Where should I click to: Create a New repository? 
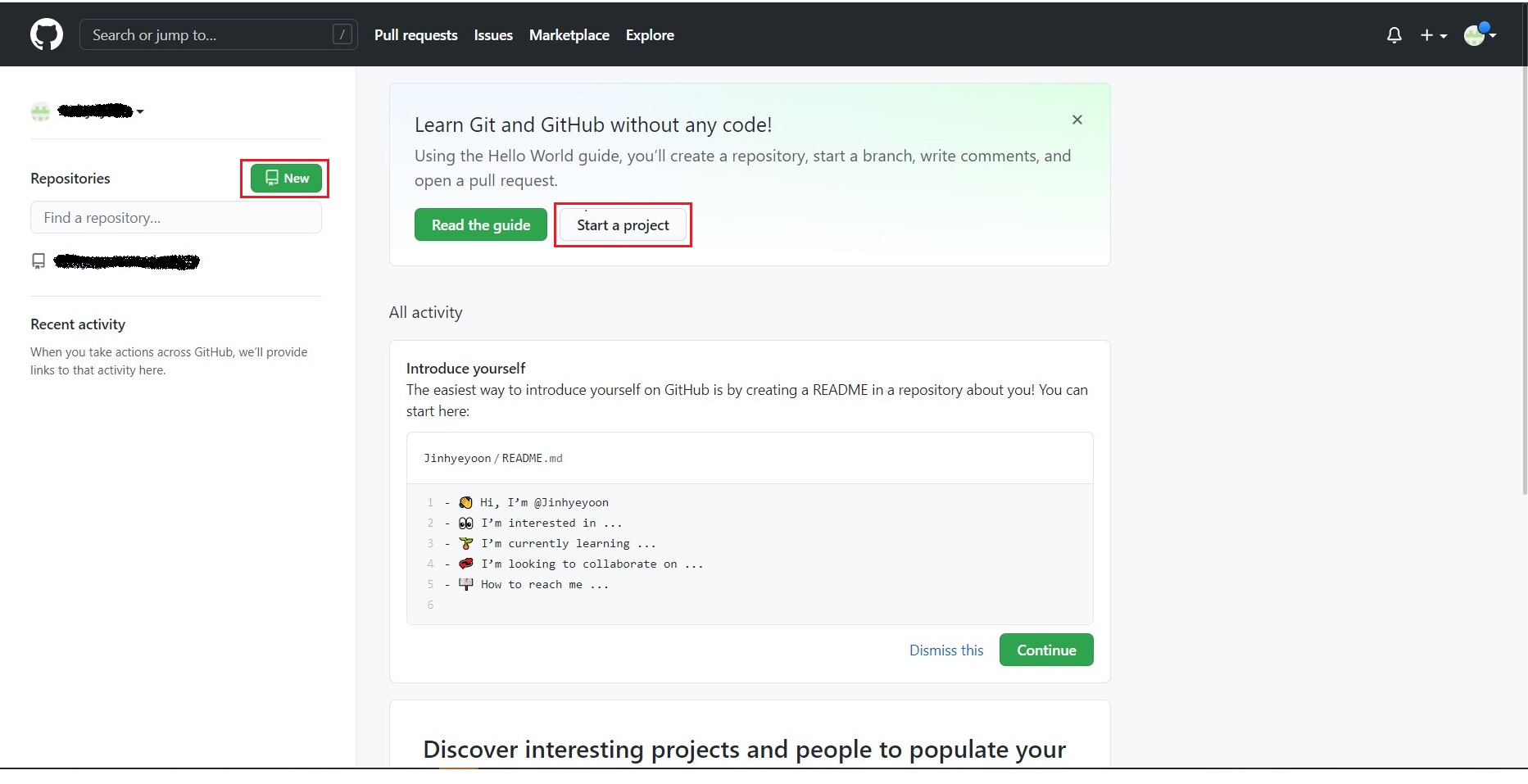coord(286,178)
